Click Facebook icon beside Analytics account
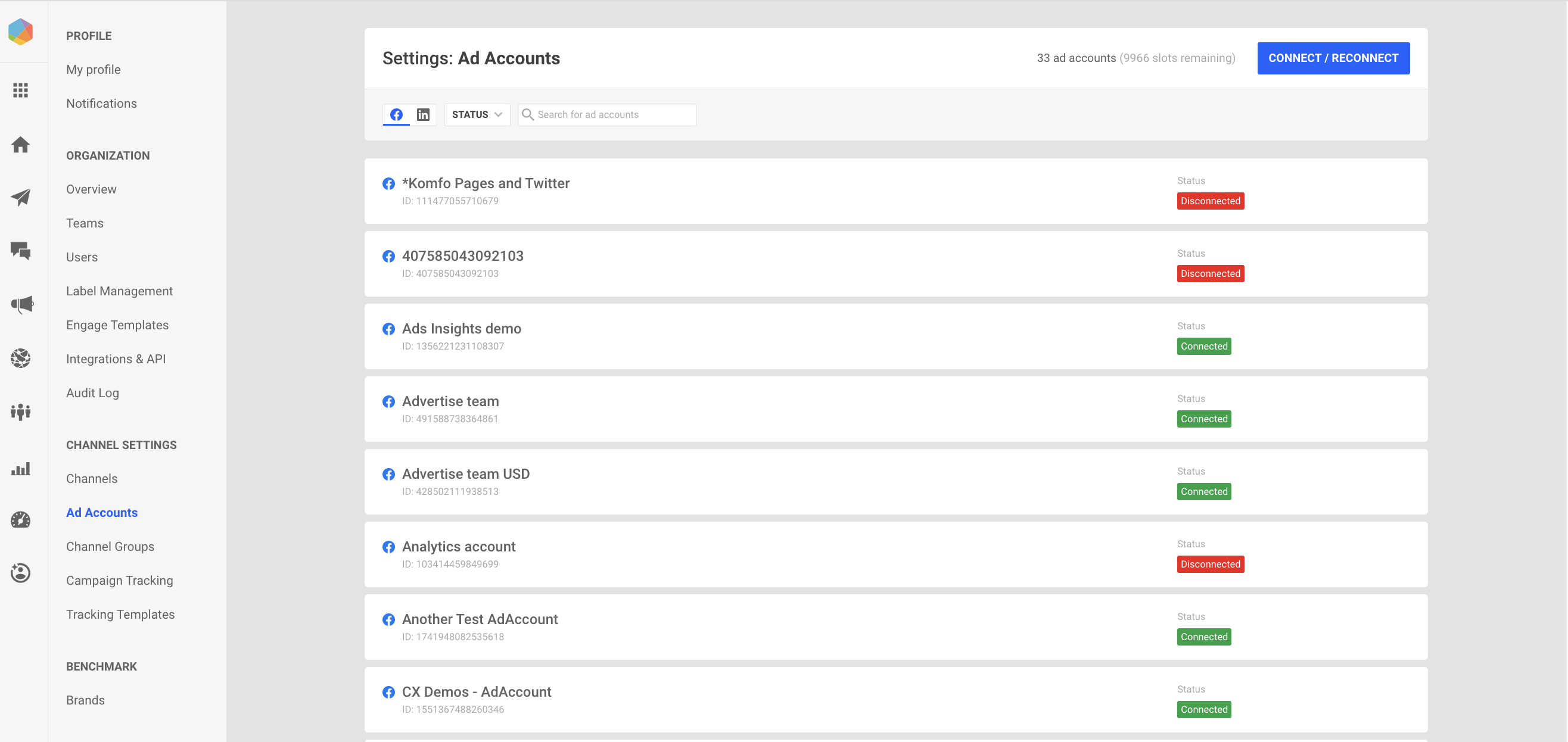Viewport: 1568px width, 742px height. click(388, 547)
